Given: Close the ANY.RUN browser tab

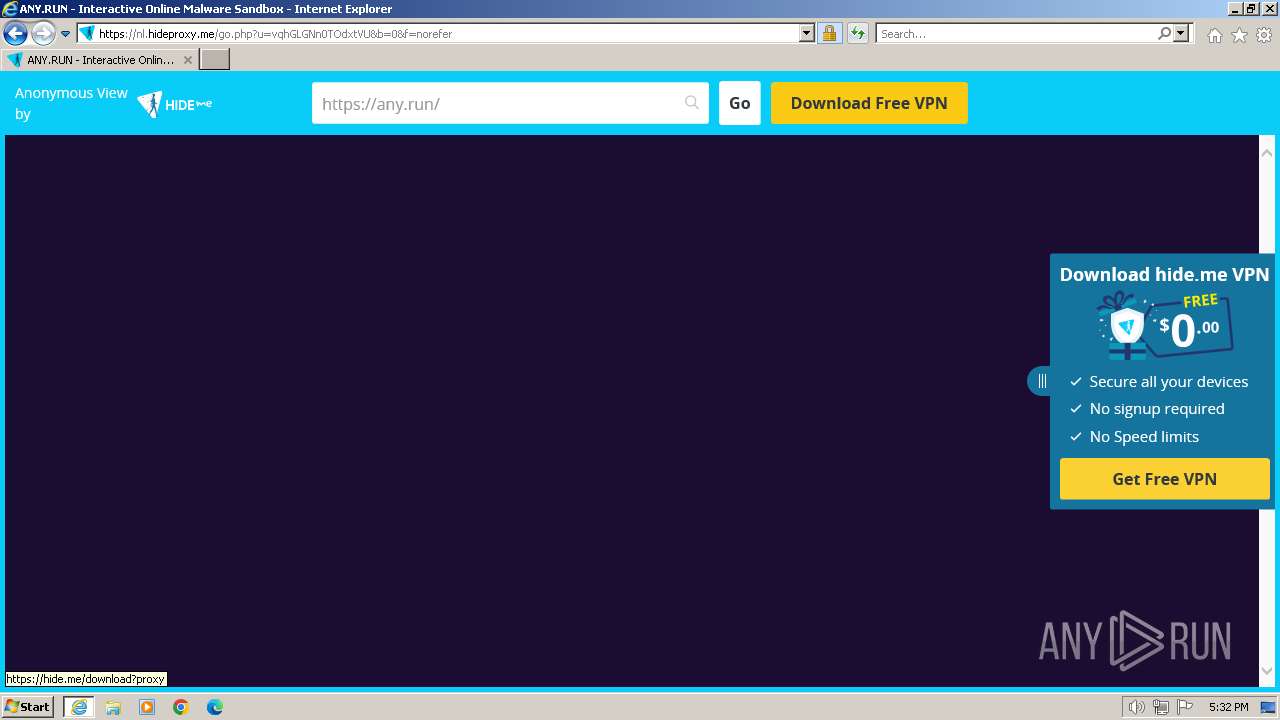Looking at the screenshot, I should click(x=188, y=60).
